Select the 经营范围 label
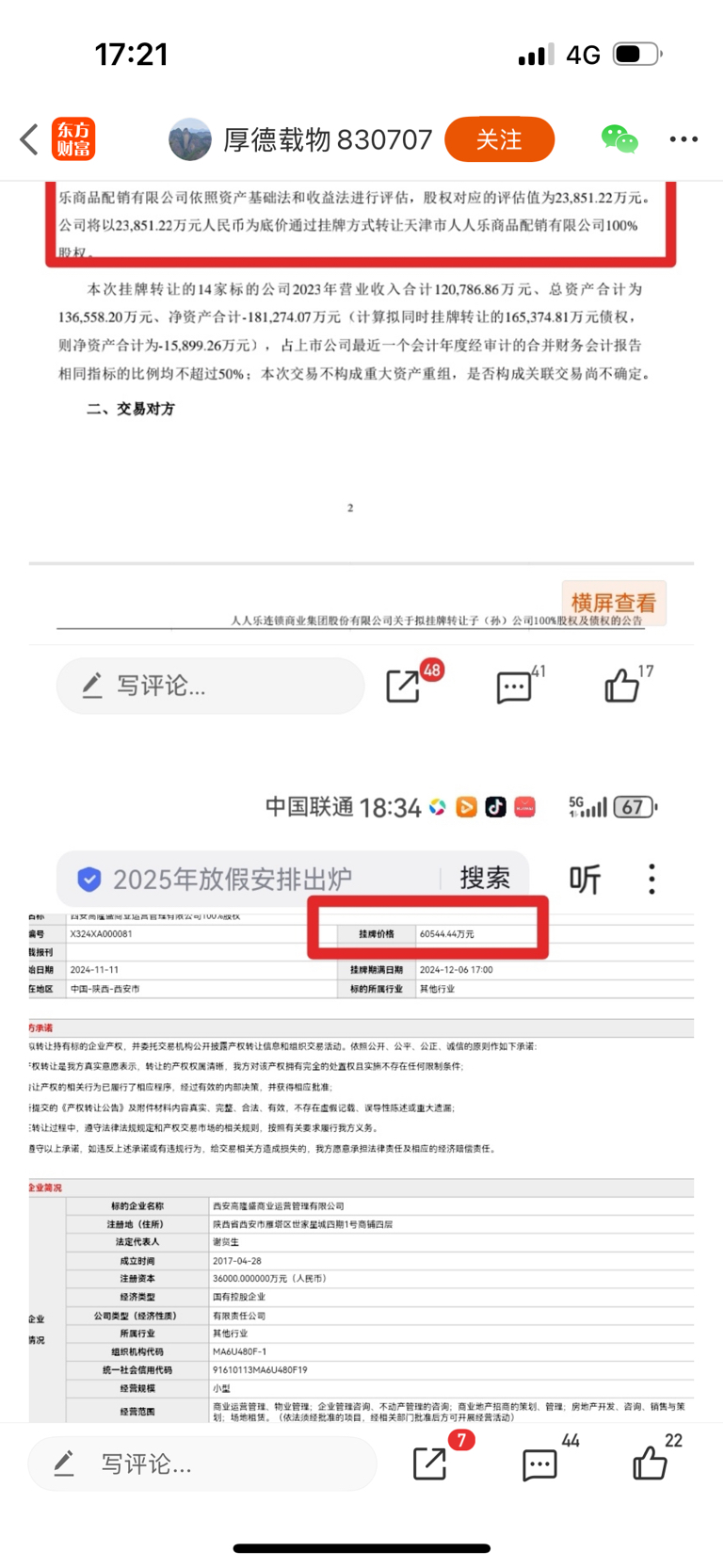The width and height of the screenshot is (724, 1568). [137, 1412]
